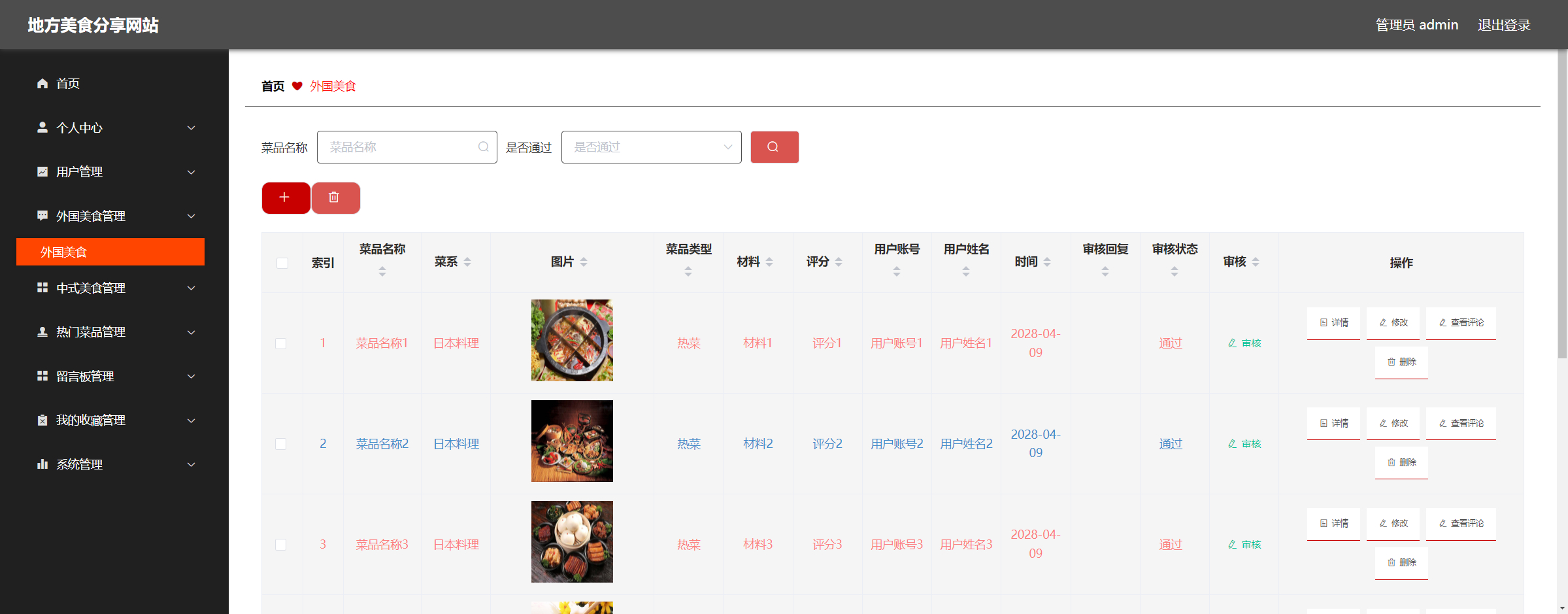Open the 是否通过 dropdown selector
The image size is (1568, 614).
(x=651, y=147)
